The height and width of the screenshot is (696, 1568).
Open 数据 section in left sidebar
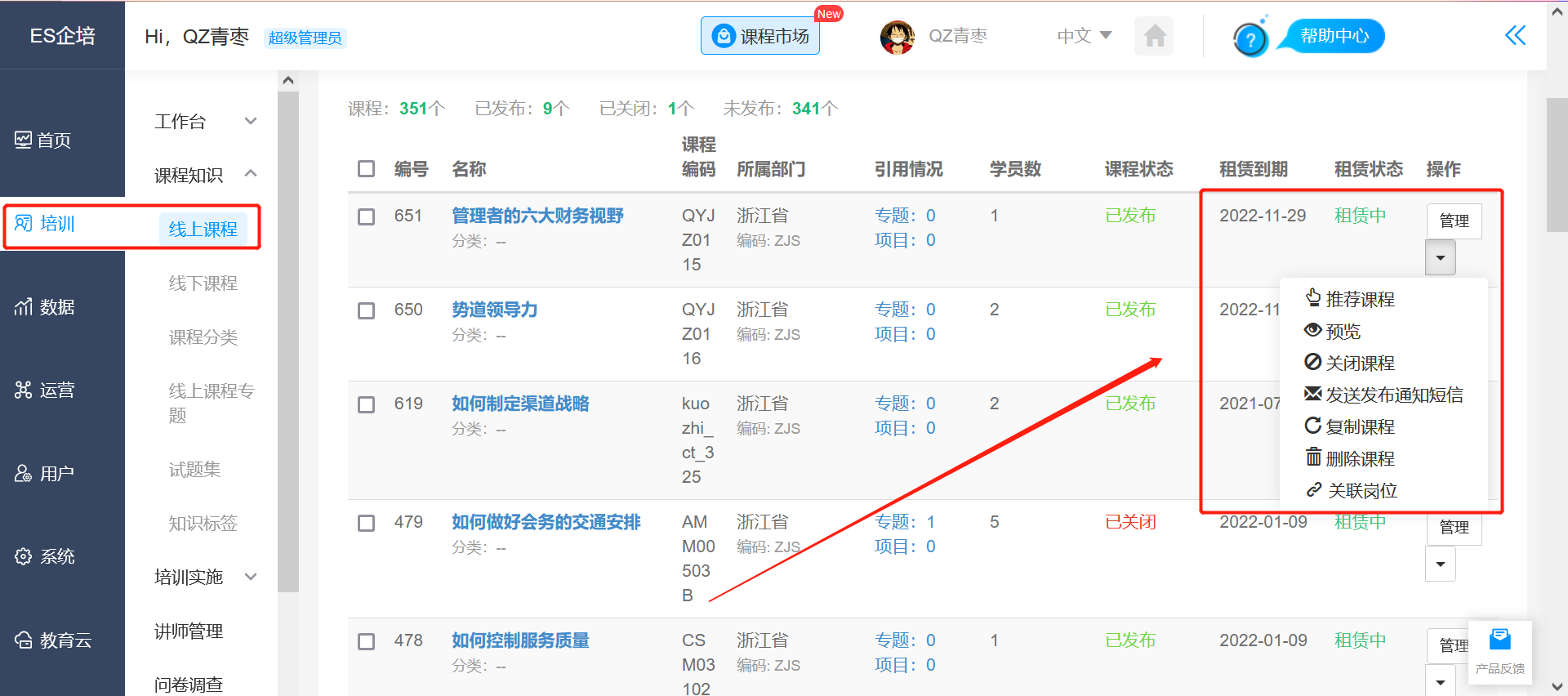46,307
